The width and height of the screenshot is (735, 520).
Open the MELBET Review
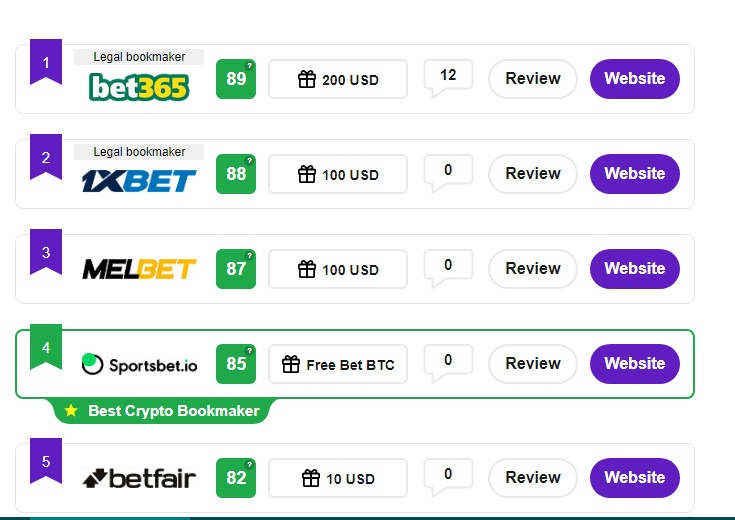point(533,269)
